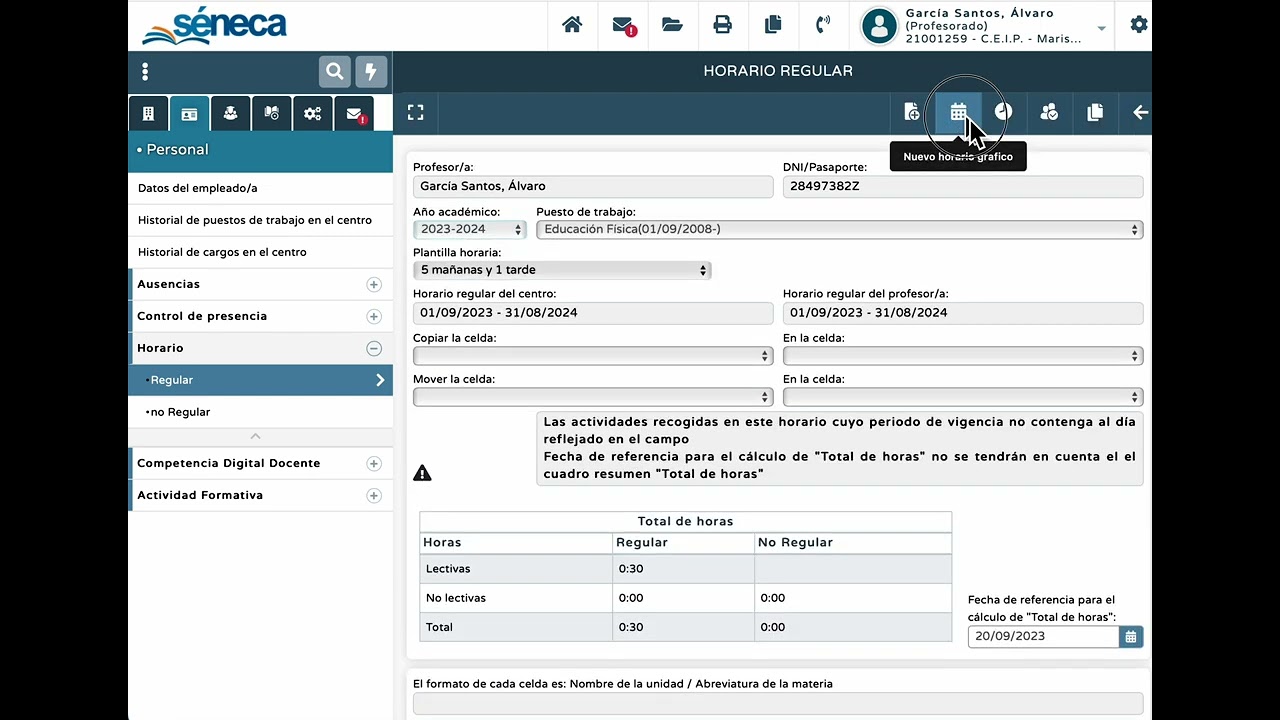Click the reference date 20/09/2023 field
The image size is (1280, 720).
(1043, 636)
